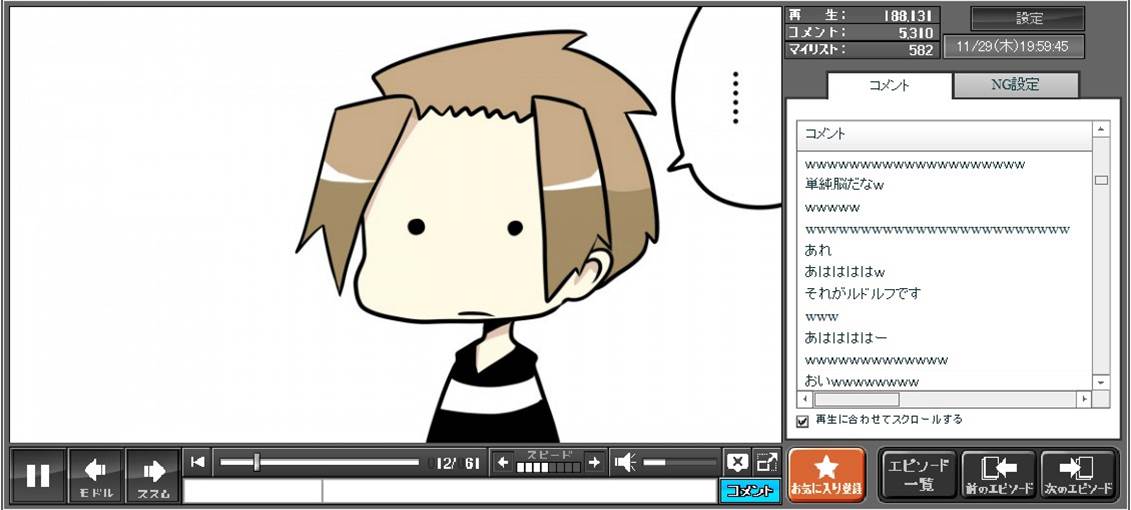Toggle the auto-scroll with playback checkbox
The width and height of the screenshot is (1131, 510).
pyautogui.click(x=802, y=421)
